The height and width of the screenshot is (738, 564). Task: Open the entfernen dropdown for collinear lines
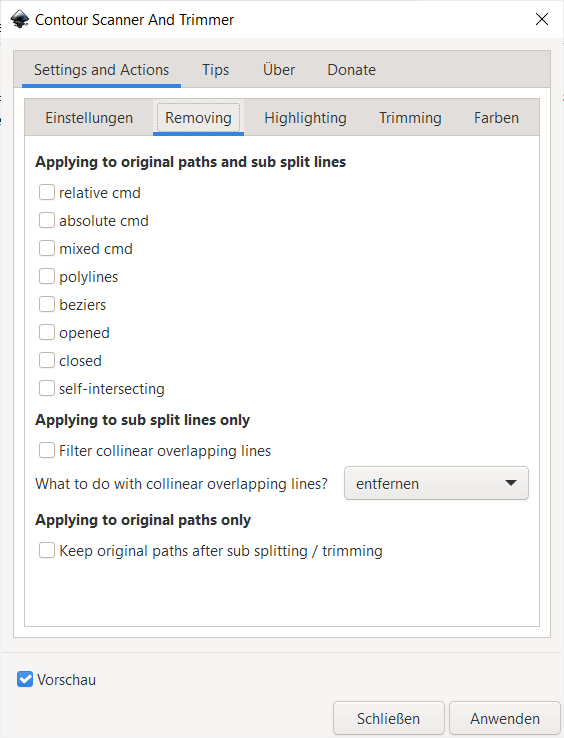436,483
